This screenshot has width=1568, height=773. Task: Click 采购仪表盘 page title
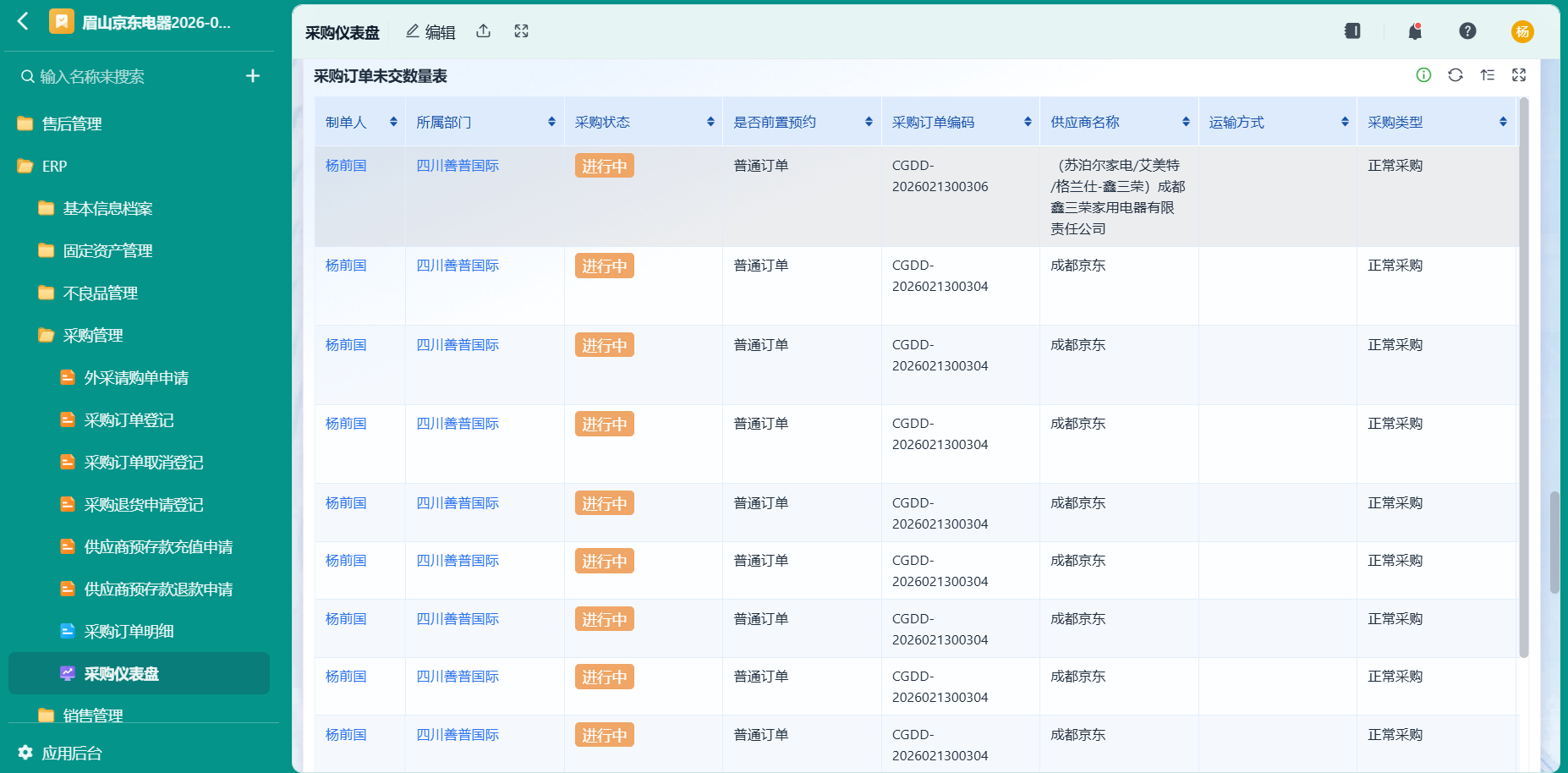tap(343, 33)
